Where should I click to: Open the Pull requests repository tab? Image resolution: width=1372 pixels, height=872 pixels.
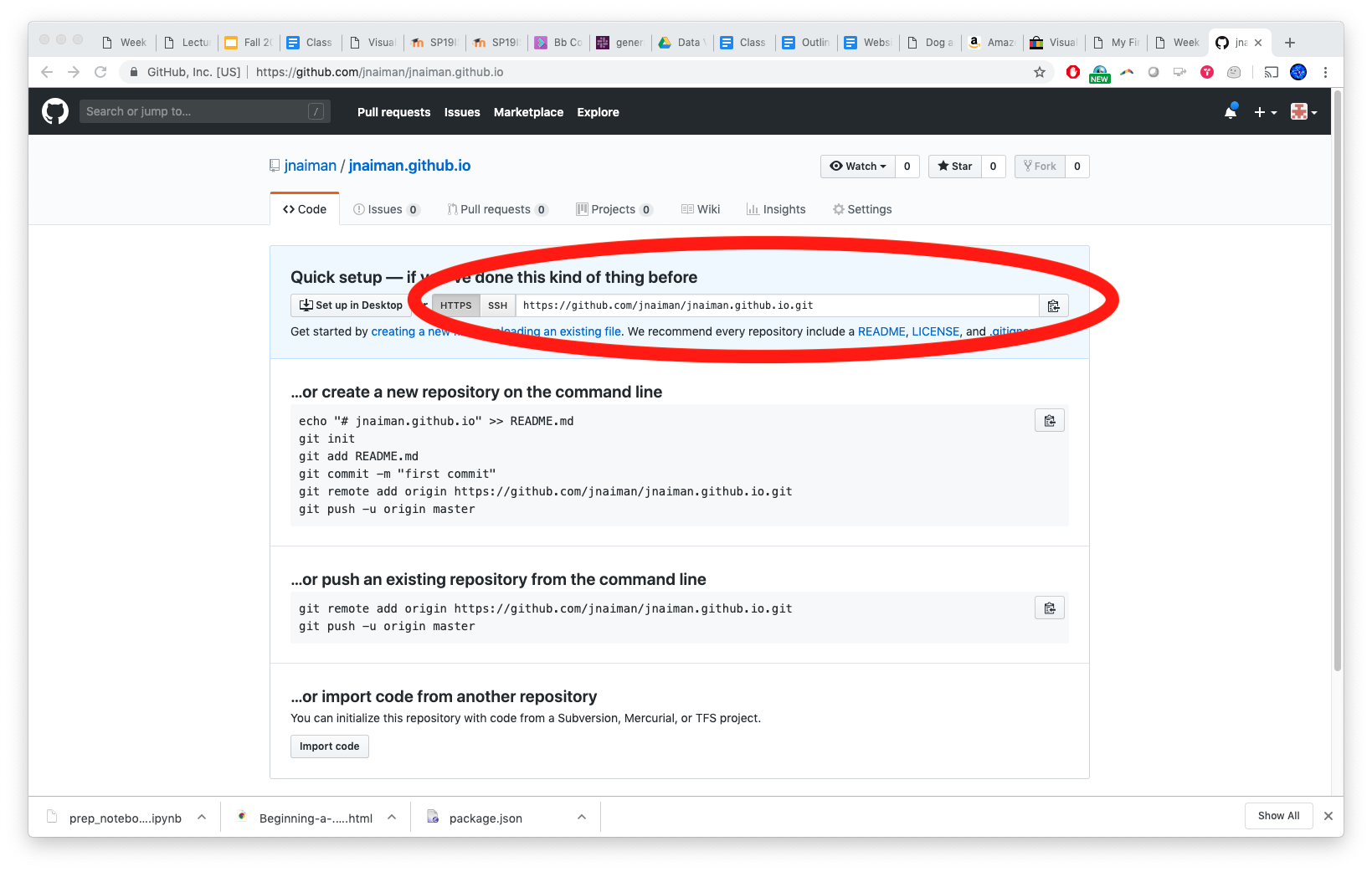pyautogui.click(x=498, y=209)
